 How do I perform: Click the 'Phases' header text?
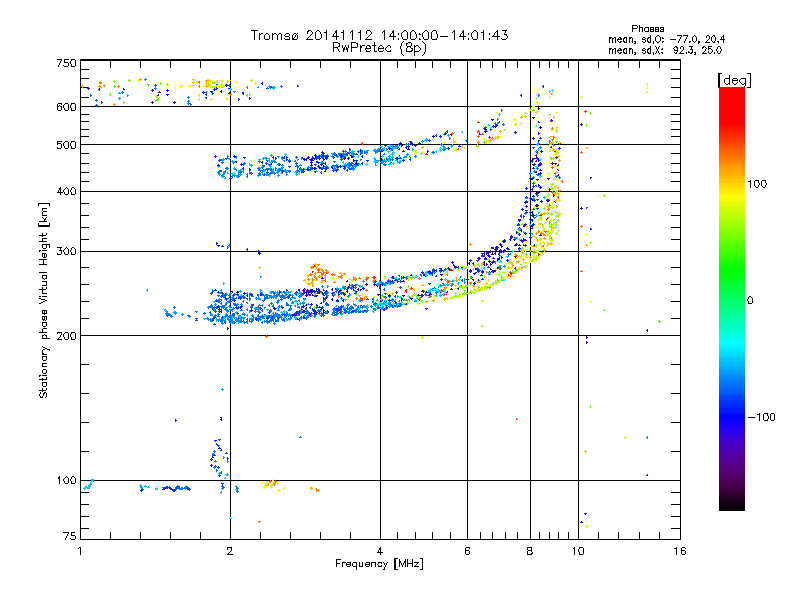pyautogui.click(x=647, y=29)
